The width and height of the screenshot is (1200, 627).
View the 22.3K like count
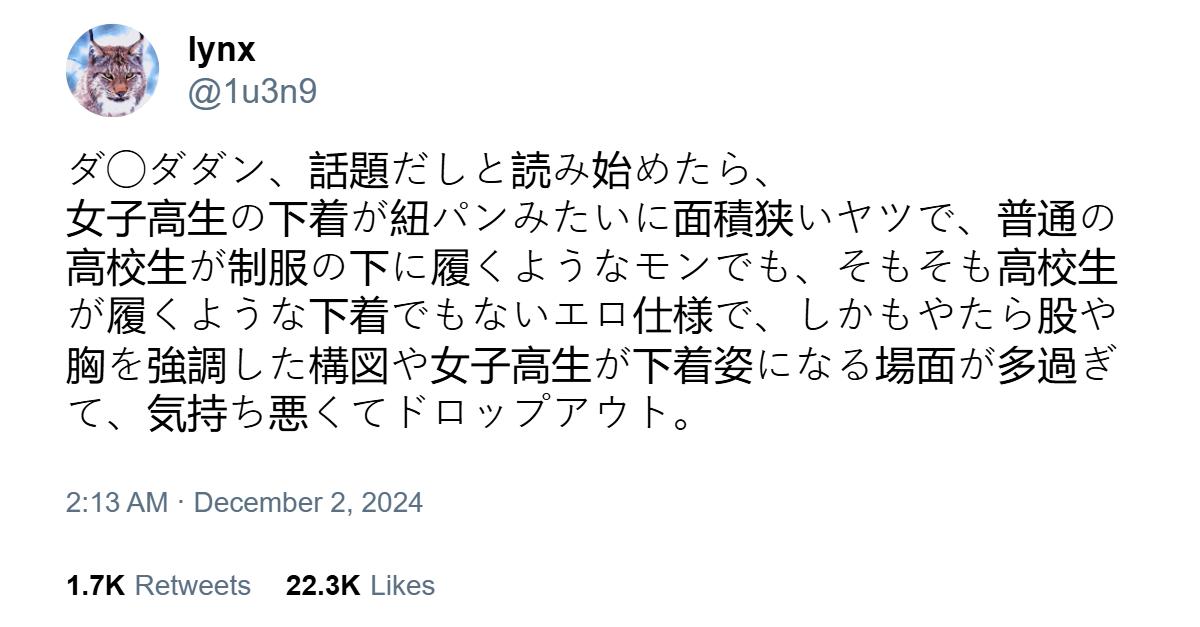coord(323,585)
